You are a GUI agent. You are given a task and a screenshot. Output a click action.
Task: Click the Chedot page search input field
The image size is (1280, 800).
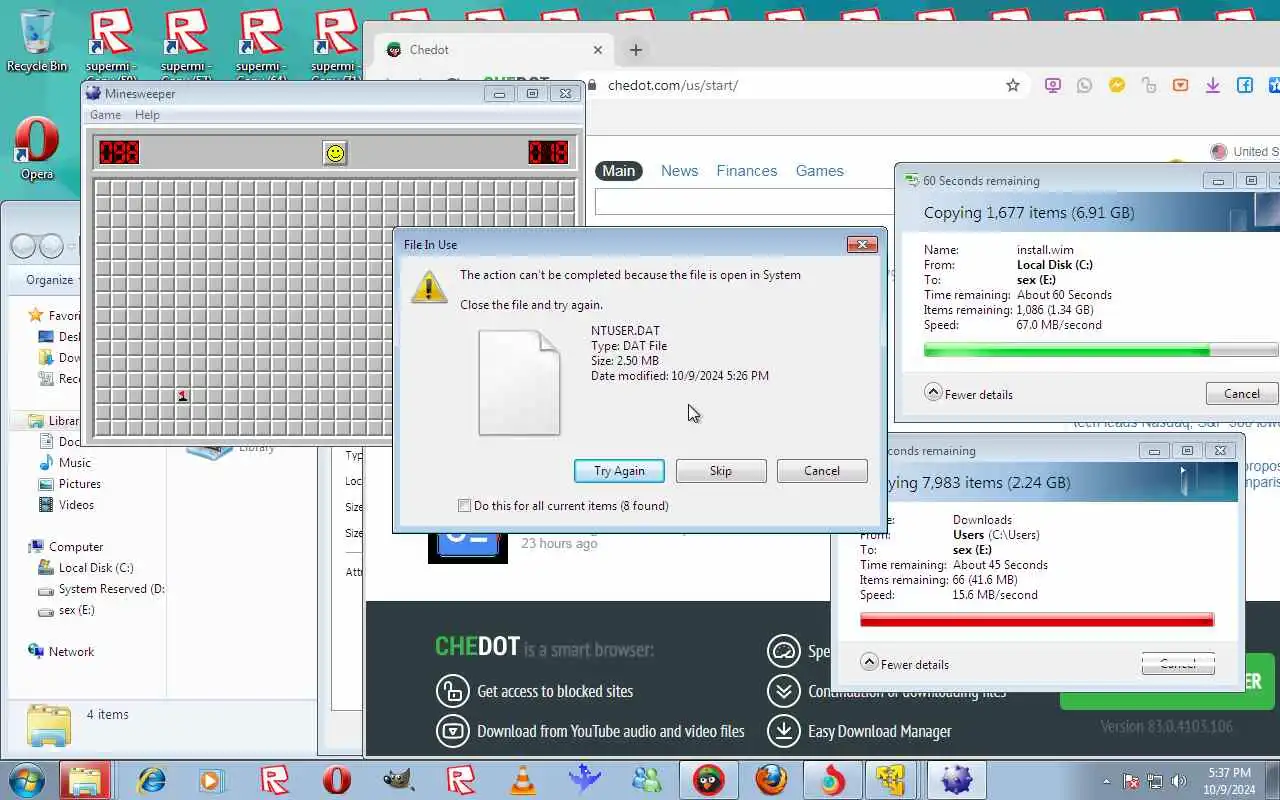744,201
